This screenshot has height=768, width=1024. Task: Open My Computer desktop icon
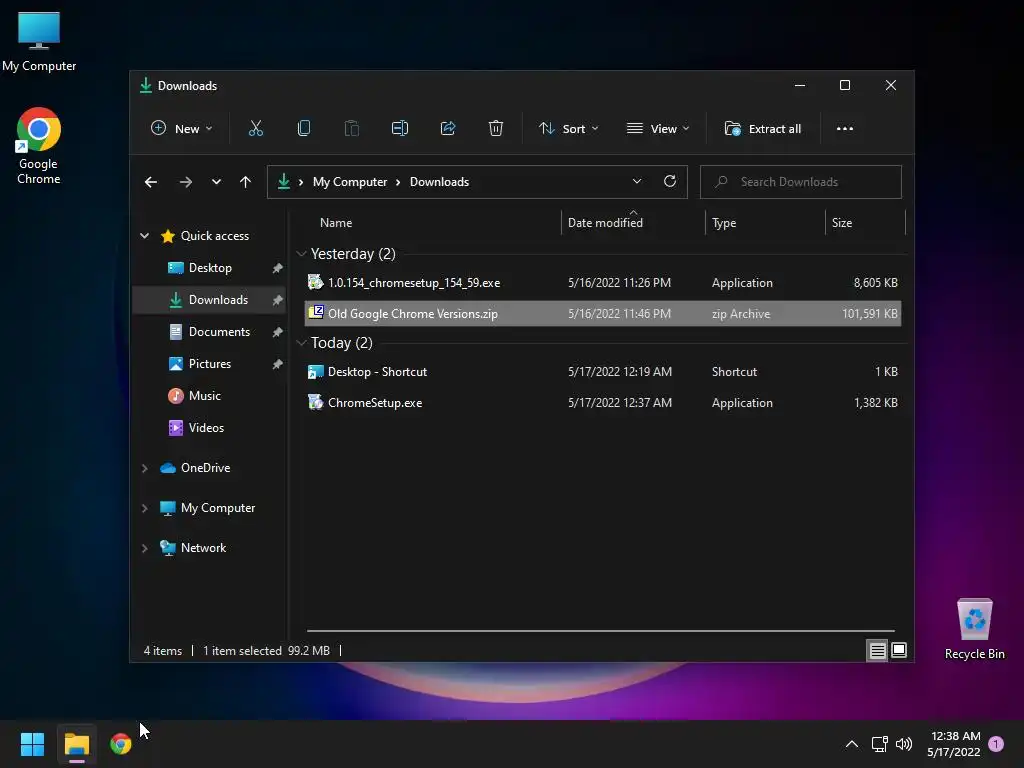tap(39, 41)
